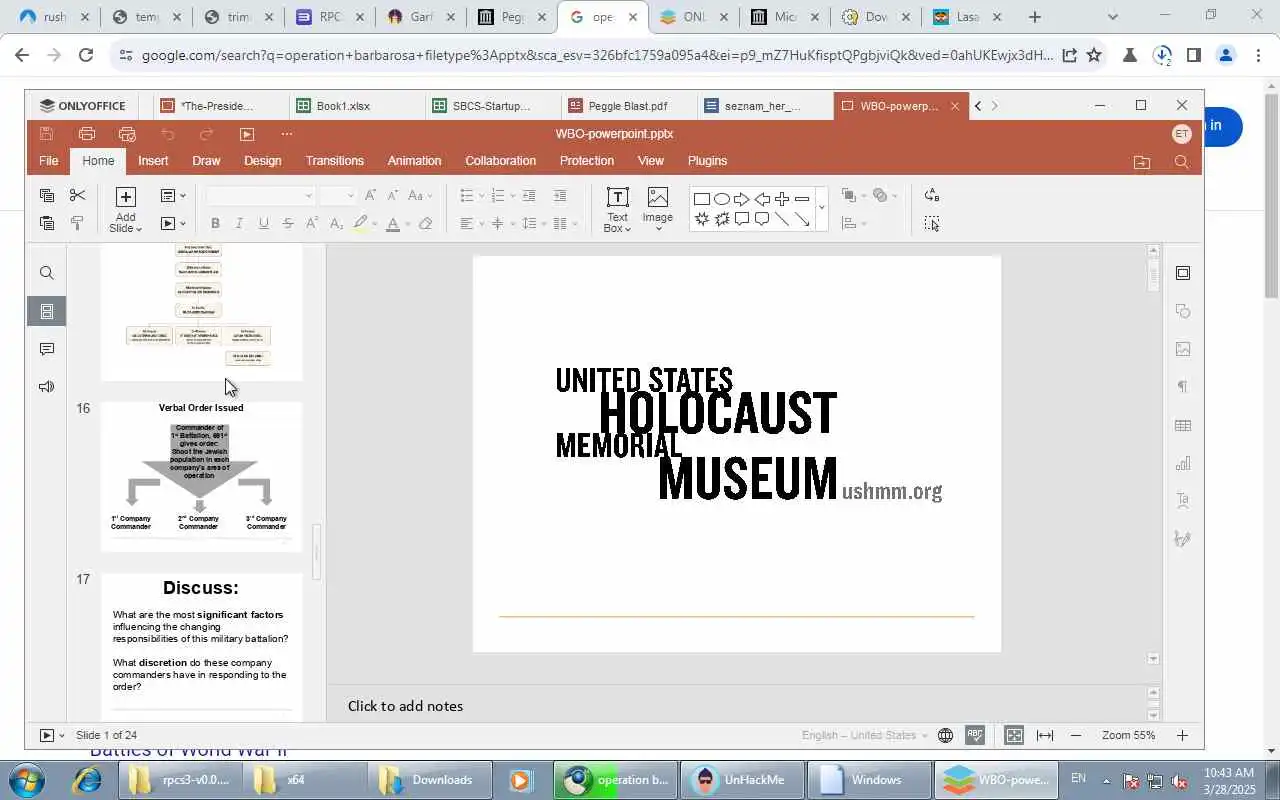This screenshot has width=1280, height=800.
Task: Open the font size combo box
Action: pos(337,196)
